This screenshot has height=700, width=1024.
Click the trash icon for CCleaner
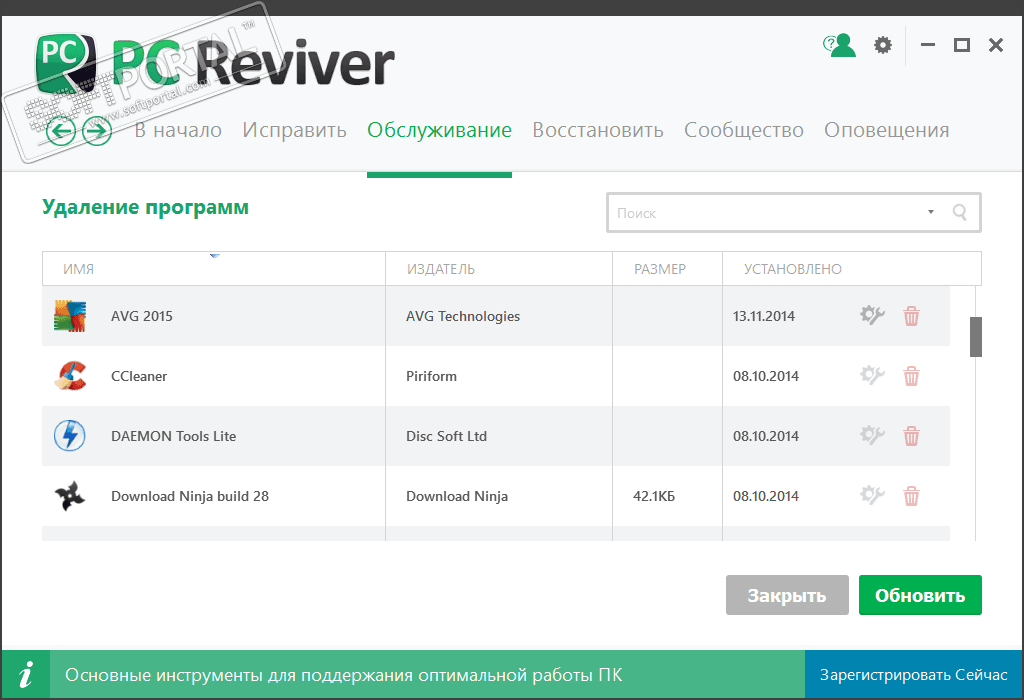[x=911, y=376]
